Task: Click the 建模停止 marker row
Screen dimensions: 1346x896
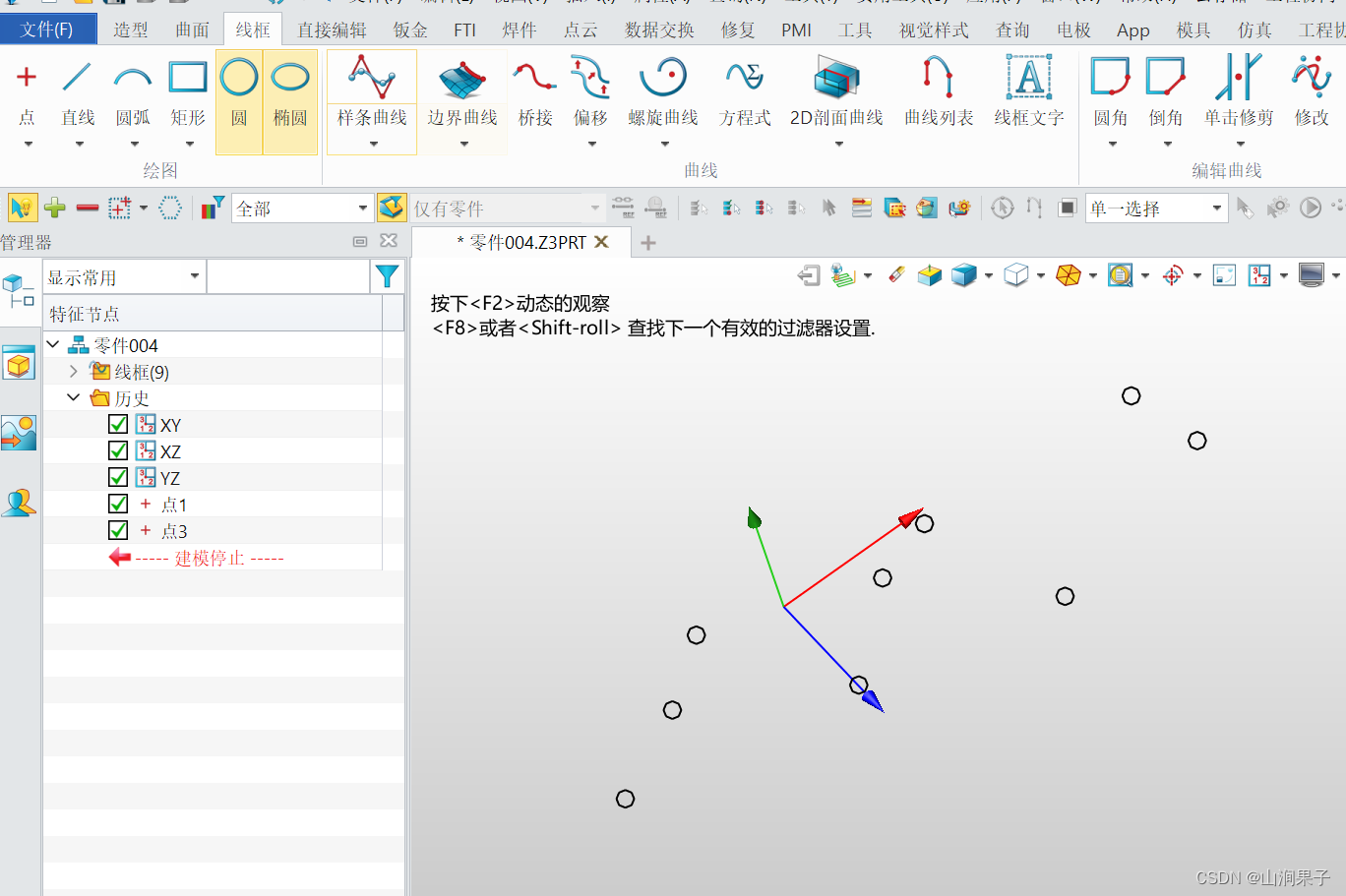Action: [x=212, y=558]
